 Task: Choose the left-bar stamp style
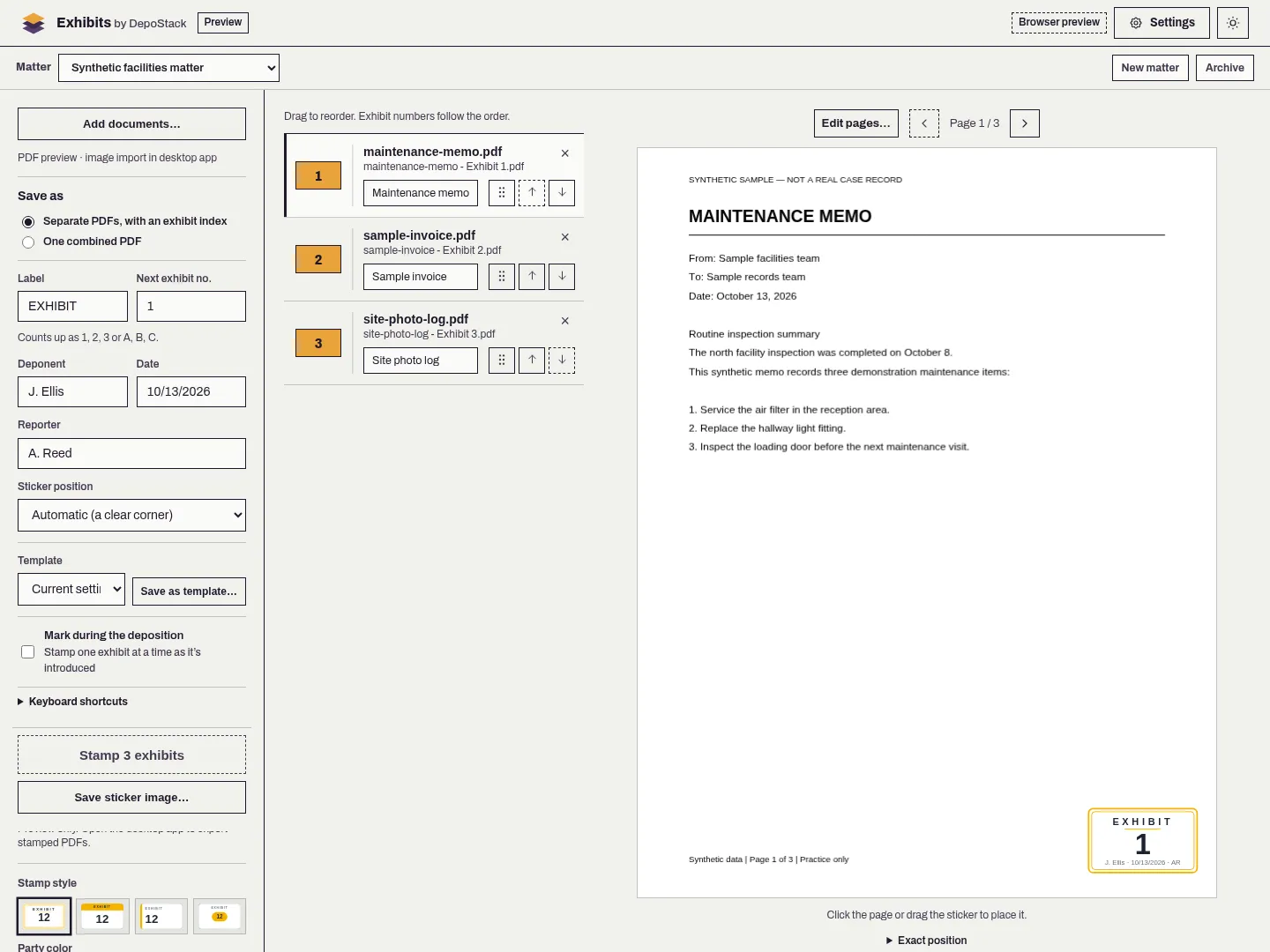[161, 916]
